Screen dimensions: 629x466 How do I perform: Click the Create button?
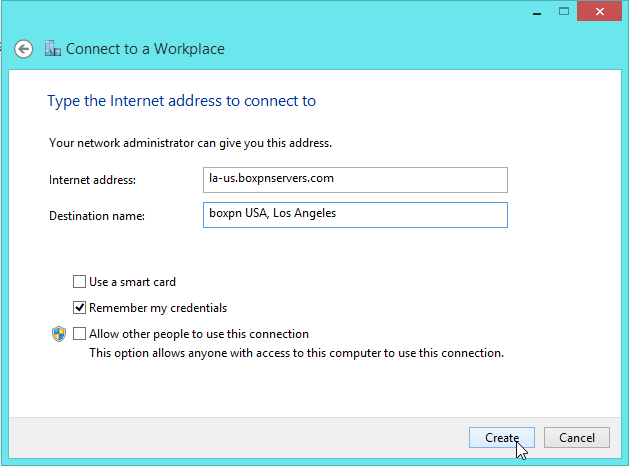(501, 438)
